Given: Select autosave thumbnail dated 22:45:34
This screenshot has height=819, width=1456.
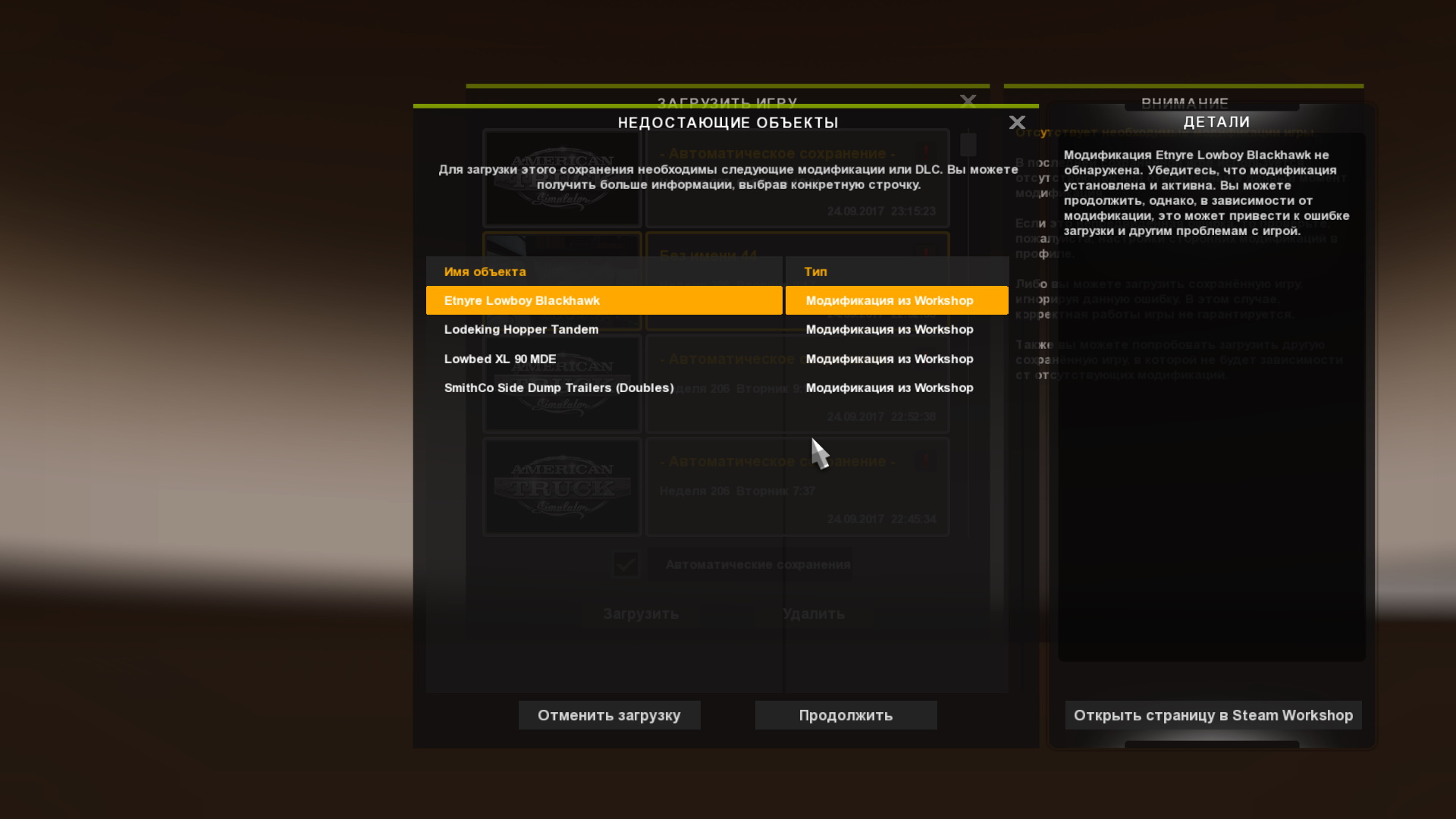Looking at the screenshot, I should click(x=562, y=486).
